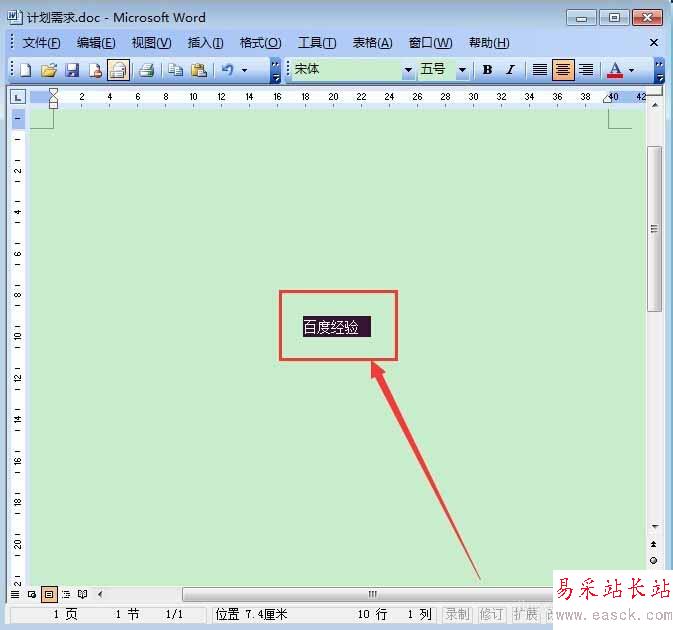Toggle Italic formatting
673x630 pixels.
510,70
